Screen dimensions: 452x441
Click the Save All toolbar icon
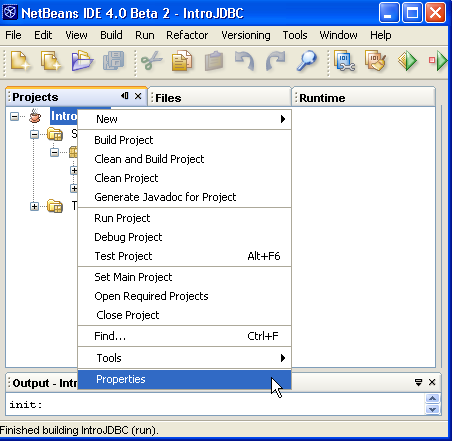click(113, 61)
